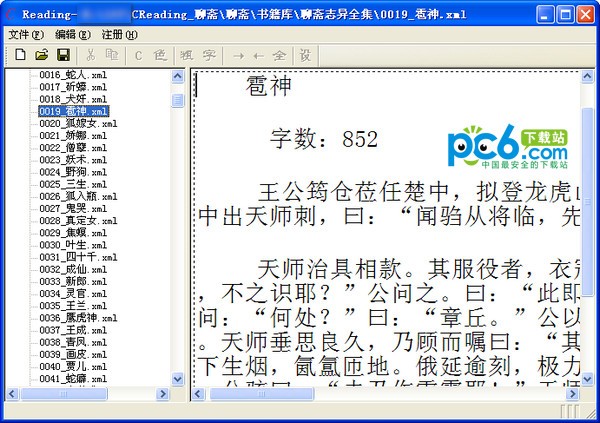This screenshot has height=423, width=600.
Task: Click the file tree scroll-down arrow
Action: (x=178, y=379)
